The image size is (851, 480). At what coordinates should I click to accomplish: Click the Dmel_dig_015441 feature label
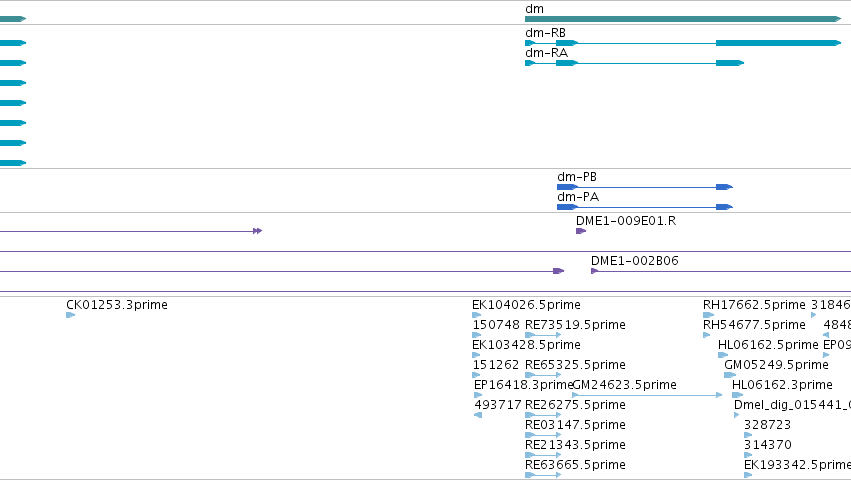point(792,405)
